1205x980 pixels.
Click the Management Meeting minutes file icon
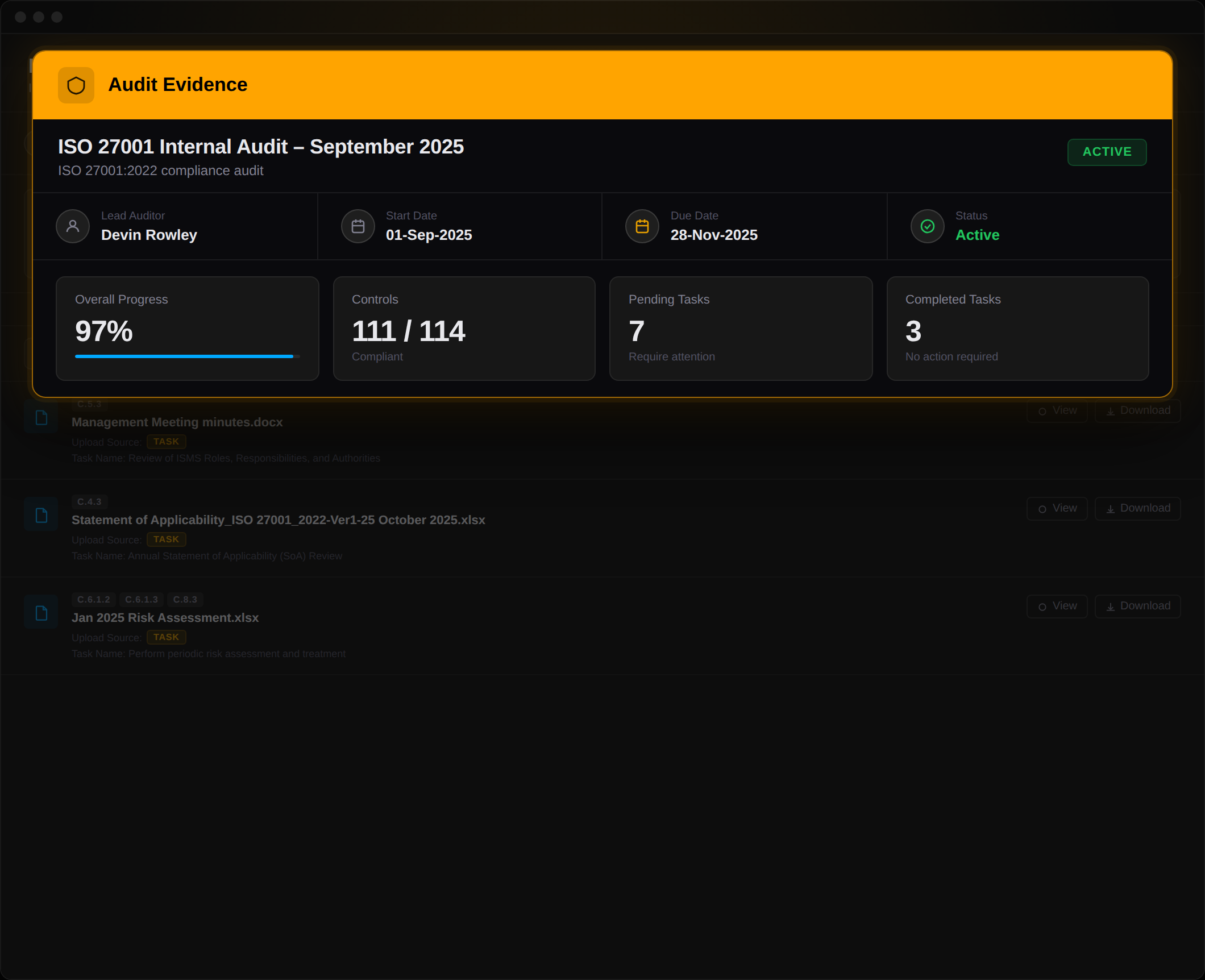41,418
